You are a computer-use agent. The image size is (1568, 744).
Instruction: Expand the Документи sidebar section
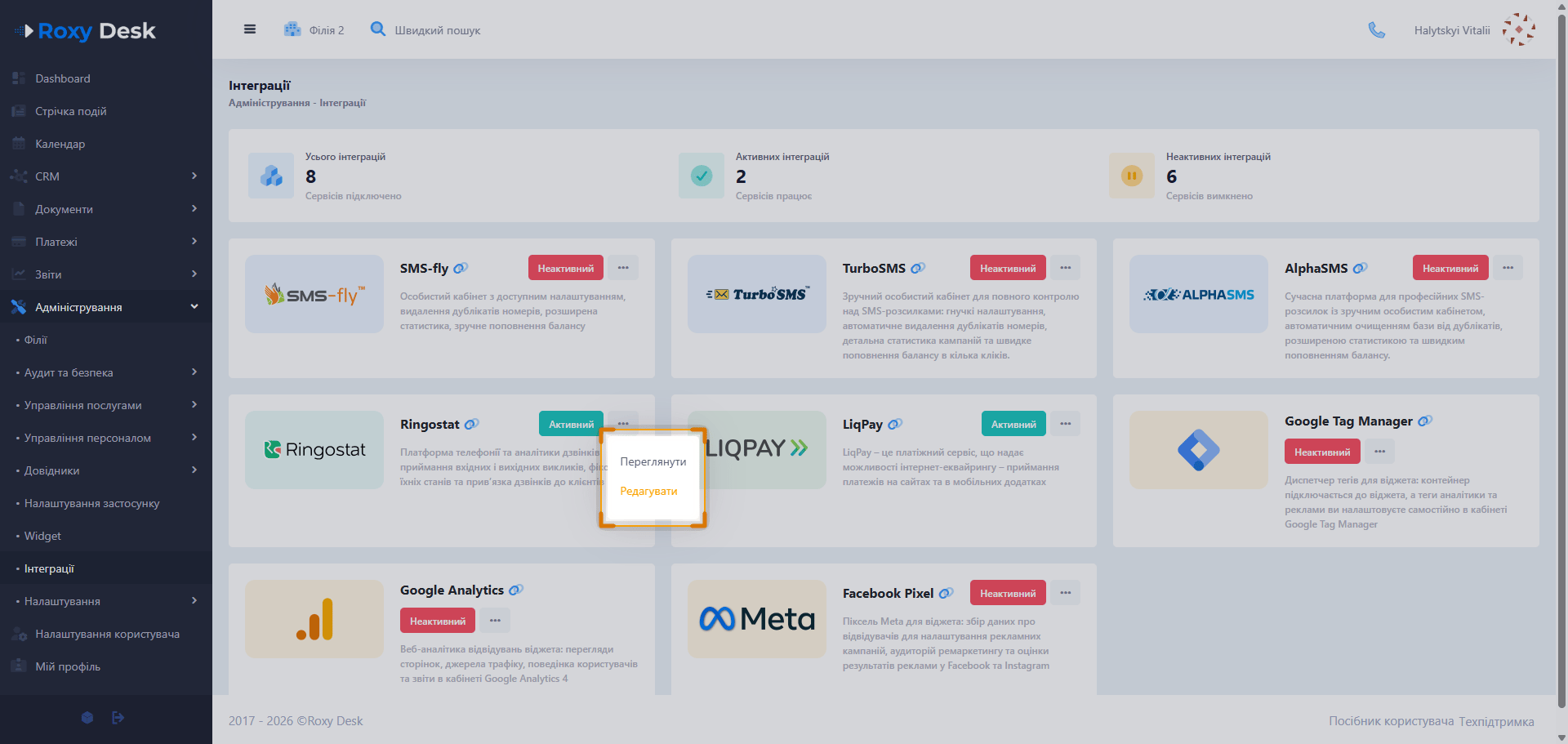coord(106,209)
